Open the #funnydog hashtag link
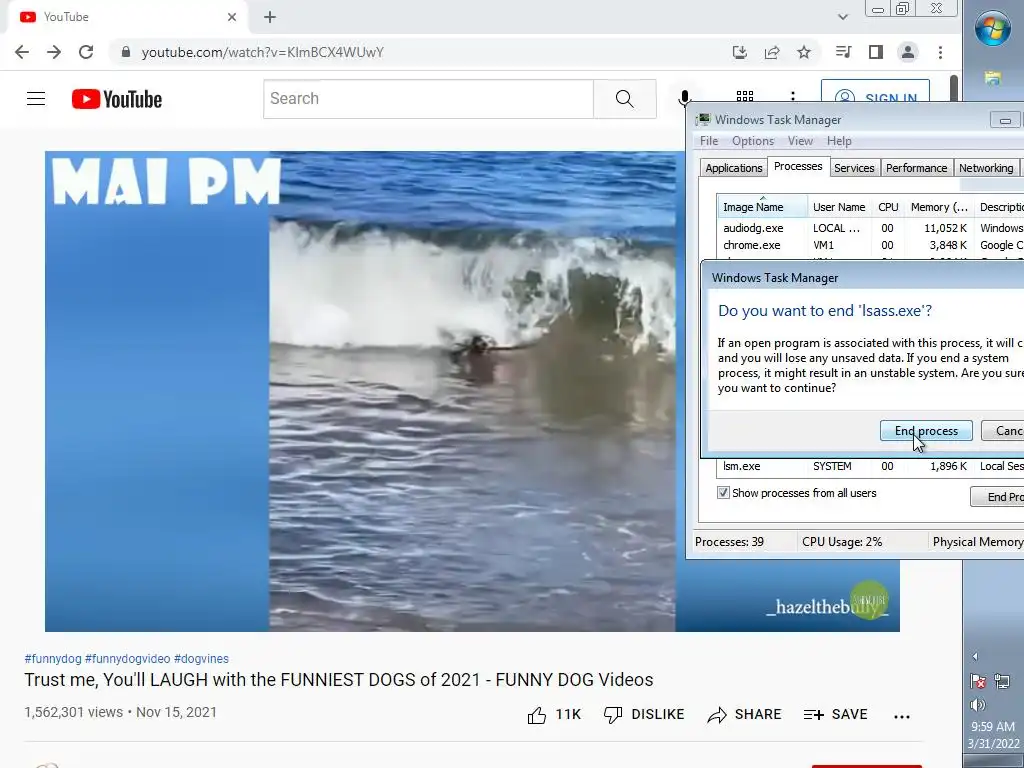 point(53,659)
